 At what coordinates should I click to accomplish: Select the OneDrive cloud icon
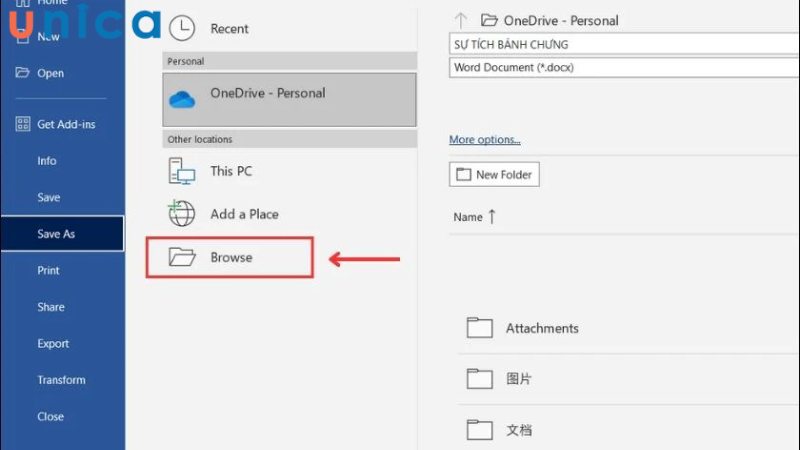click(x=182, y=99)
